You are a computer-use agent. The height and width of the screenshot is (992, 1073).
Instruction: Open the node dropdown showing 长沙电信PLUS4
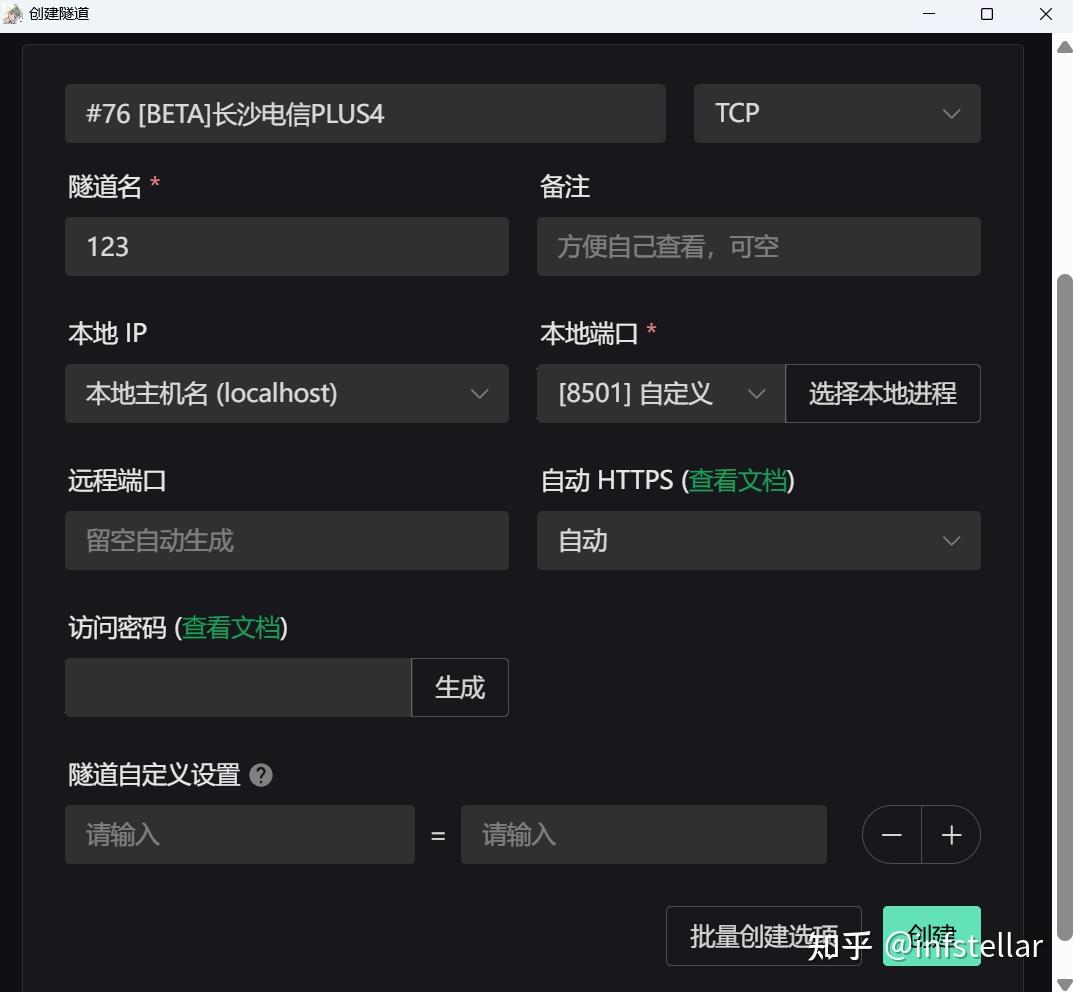click(x=365, y=113)
